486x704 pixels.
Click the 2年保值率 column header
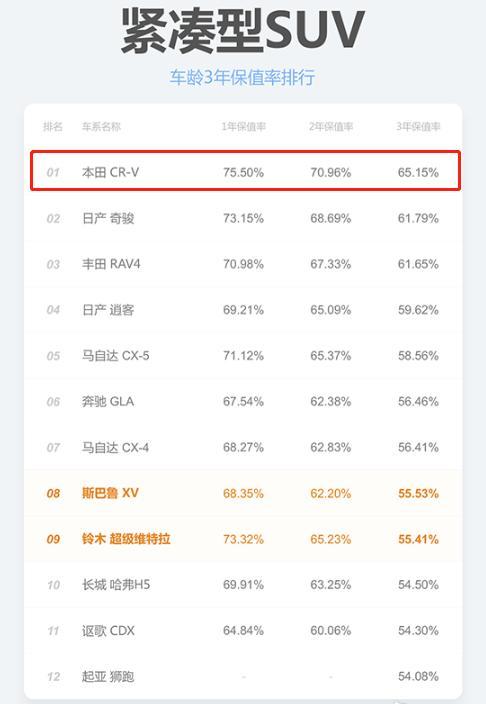tap(331, 127)
